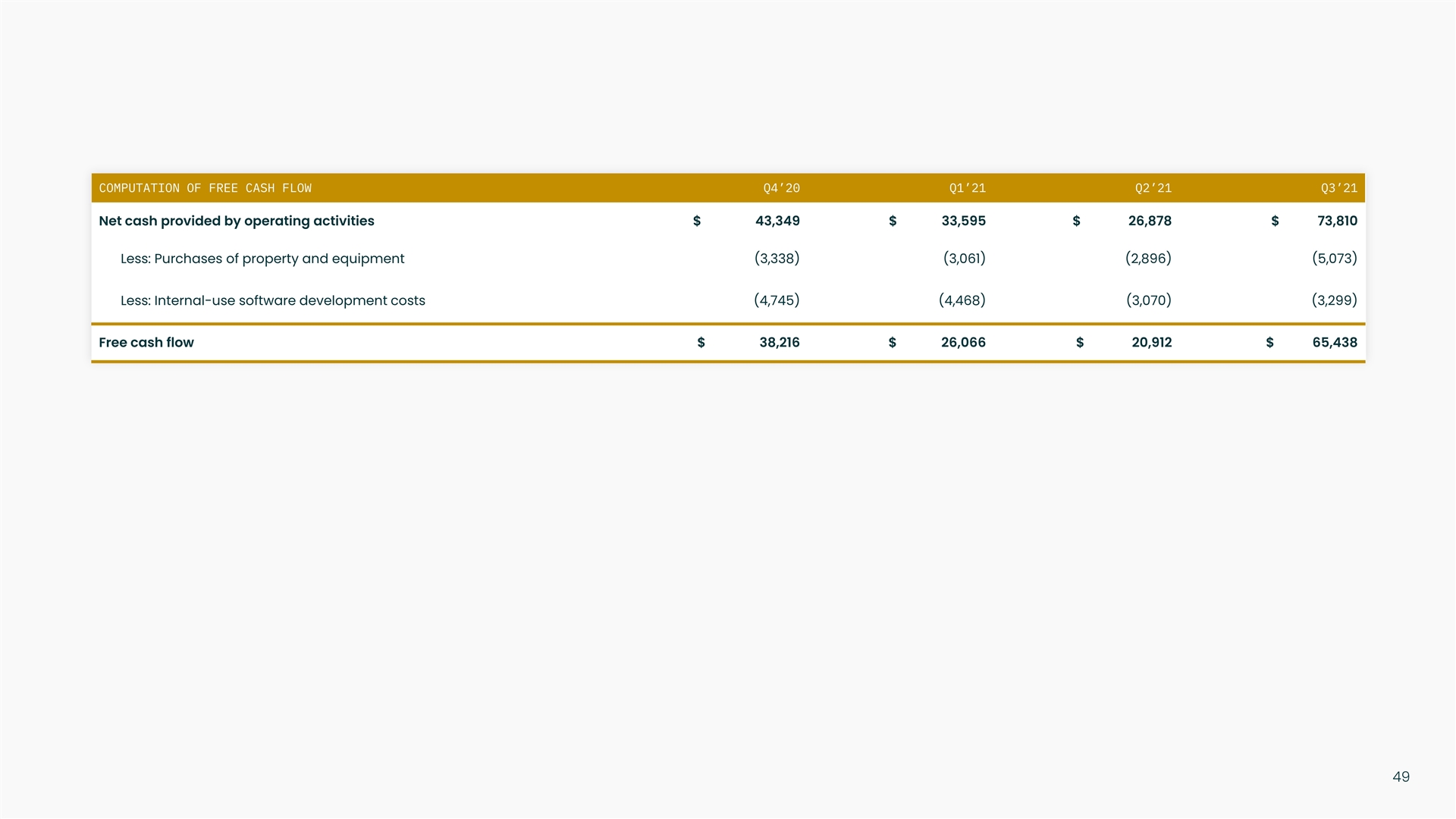
Task: Click the 33,595 operating cash value
Action: 963,221
